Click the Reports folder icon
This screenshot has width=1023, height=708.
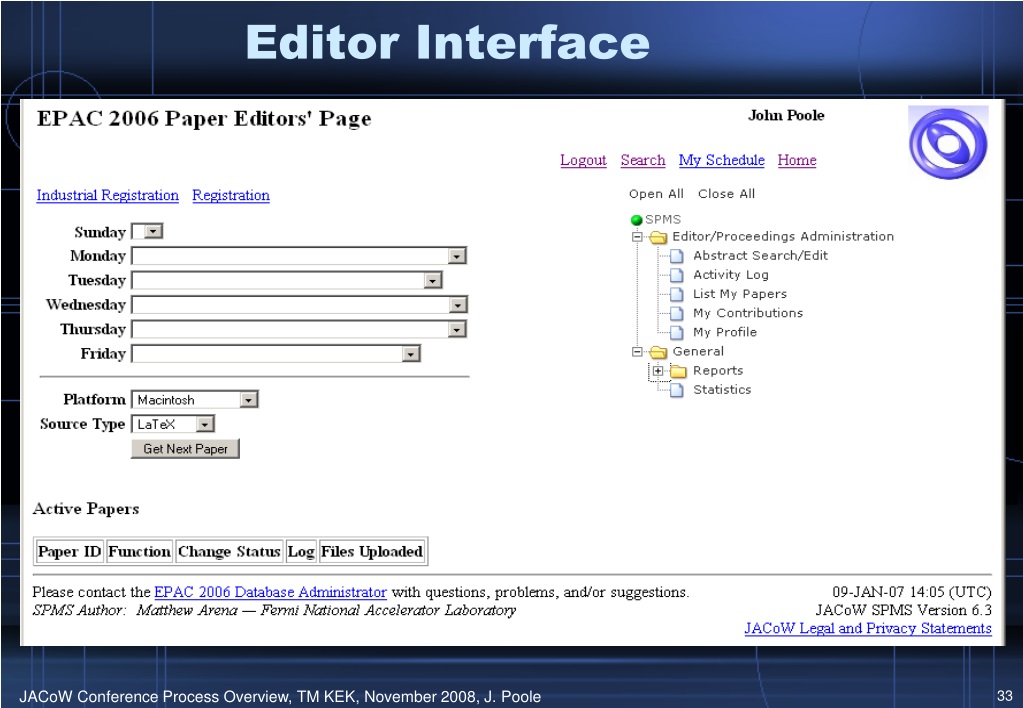[679, 371]
